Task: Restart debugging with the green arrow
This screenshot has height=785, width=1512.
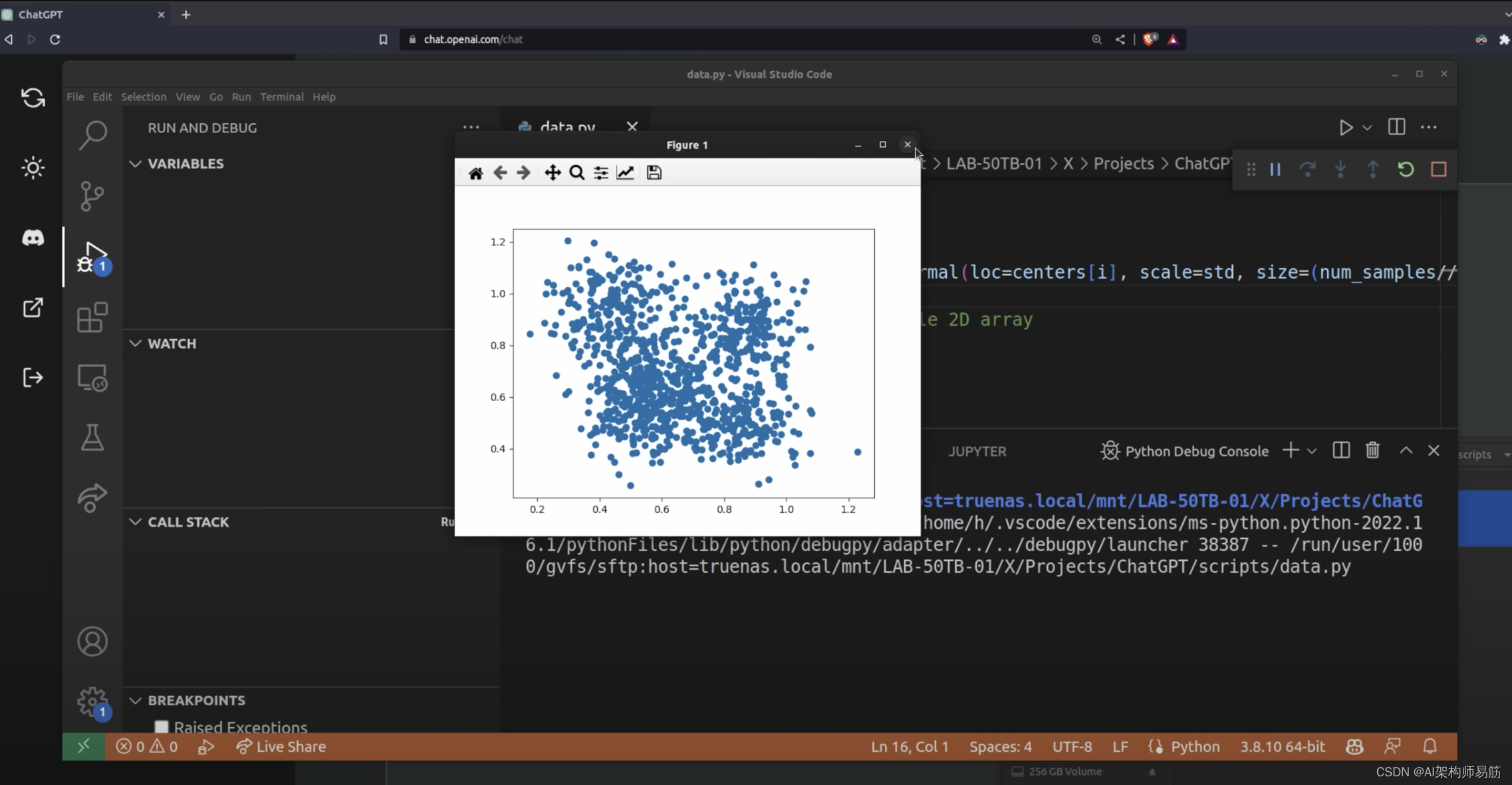Action: point(1405,170)
